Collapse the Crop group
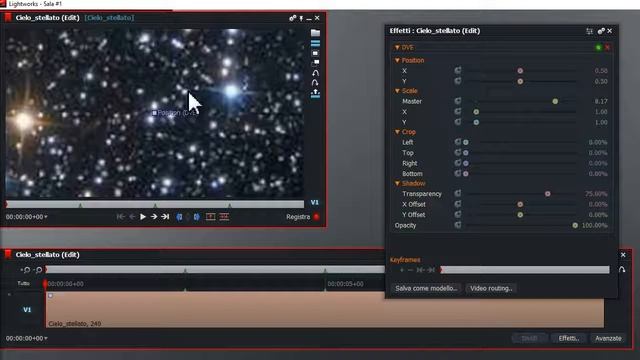The width and height of the screenshot is (640, 360). 397,132
